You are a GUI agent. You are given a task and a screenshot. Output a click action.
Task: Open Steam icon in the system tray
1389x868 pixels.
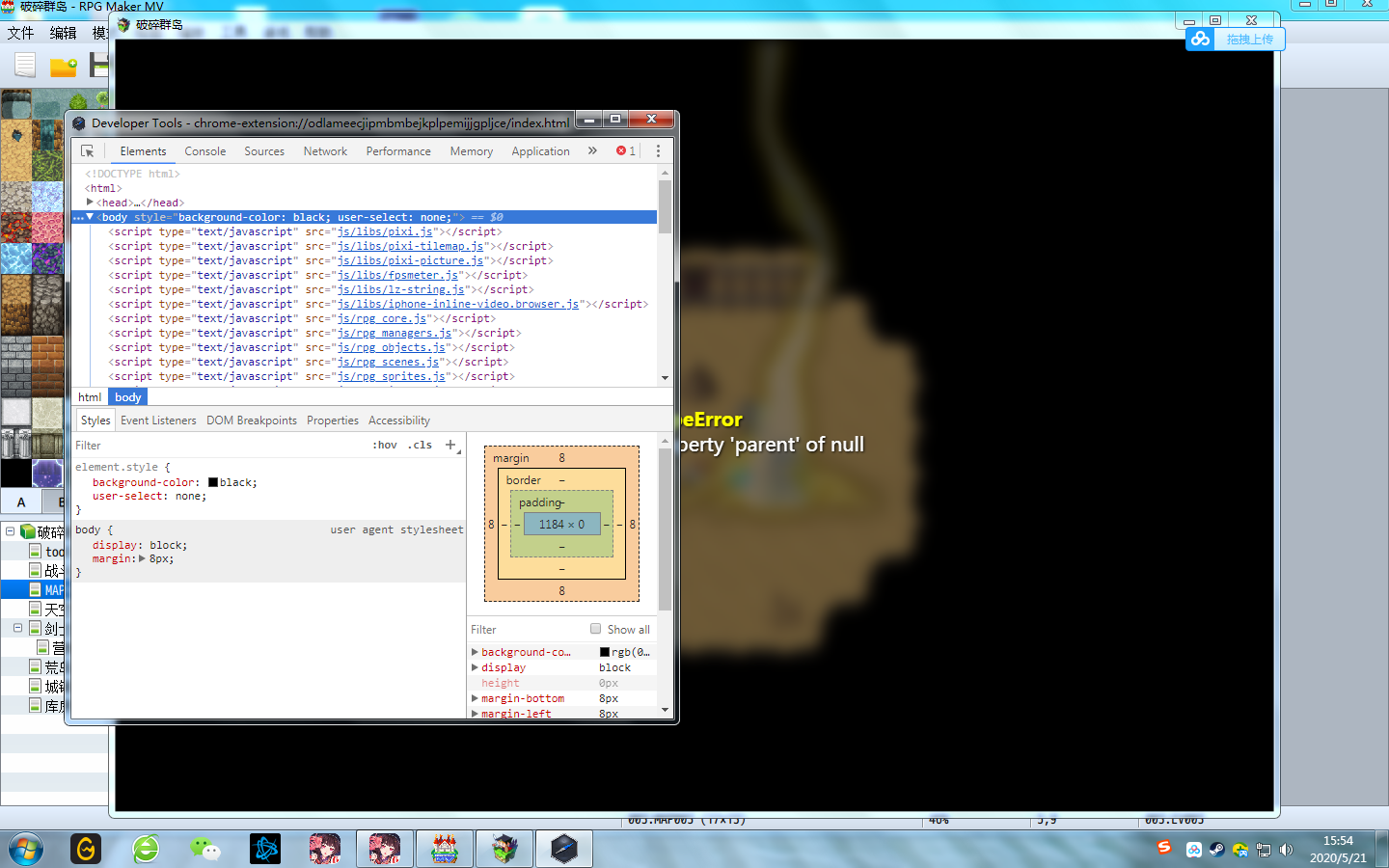click(x=1217, y=850)
